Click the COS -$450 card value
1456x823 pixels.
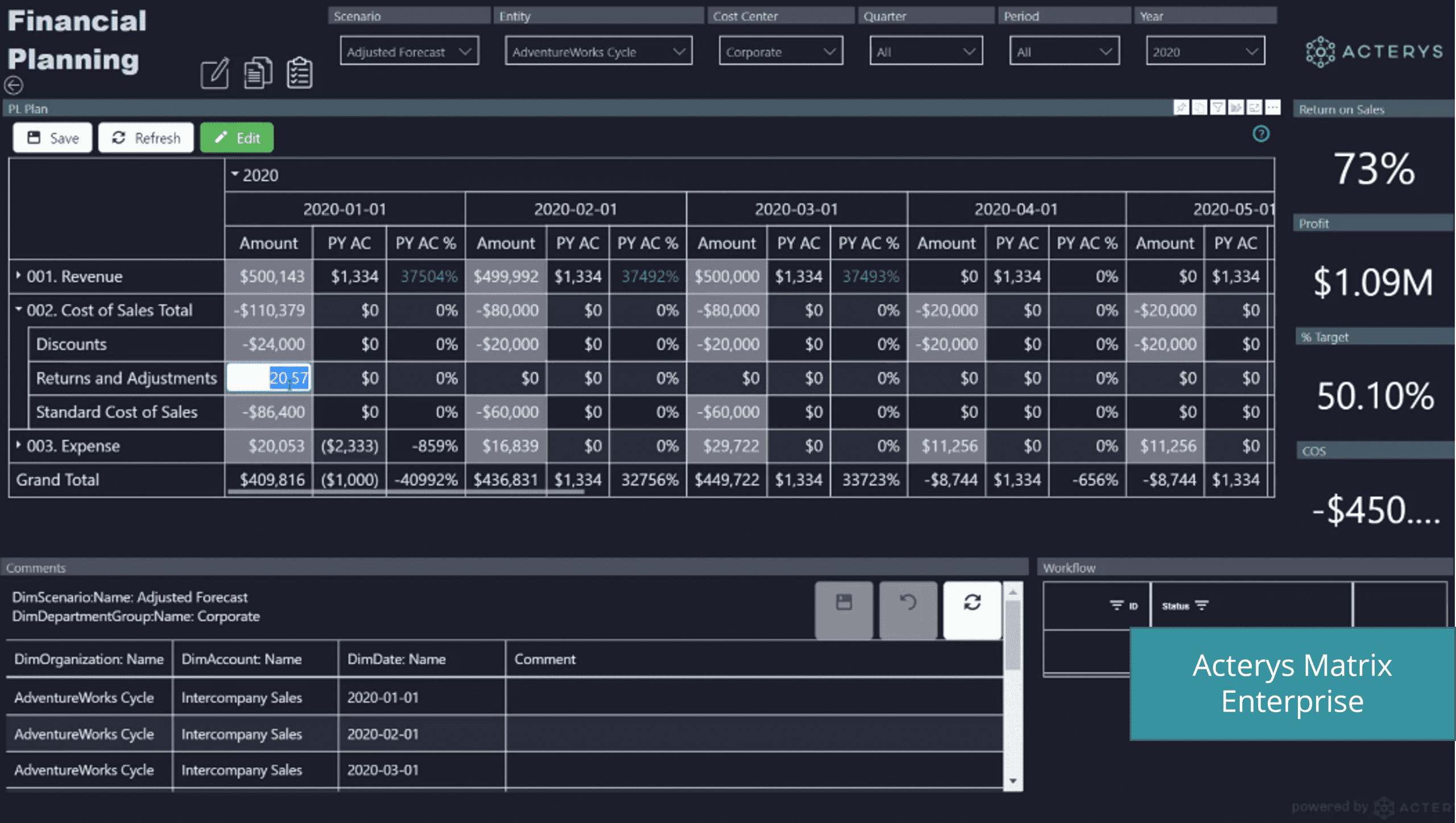[x=1375, y=510]
